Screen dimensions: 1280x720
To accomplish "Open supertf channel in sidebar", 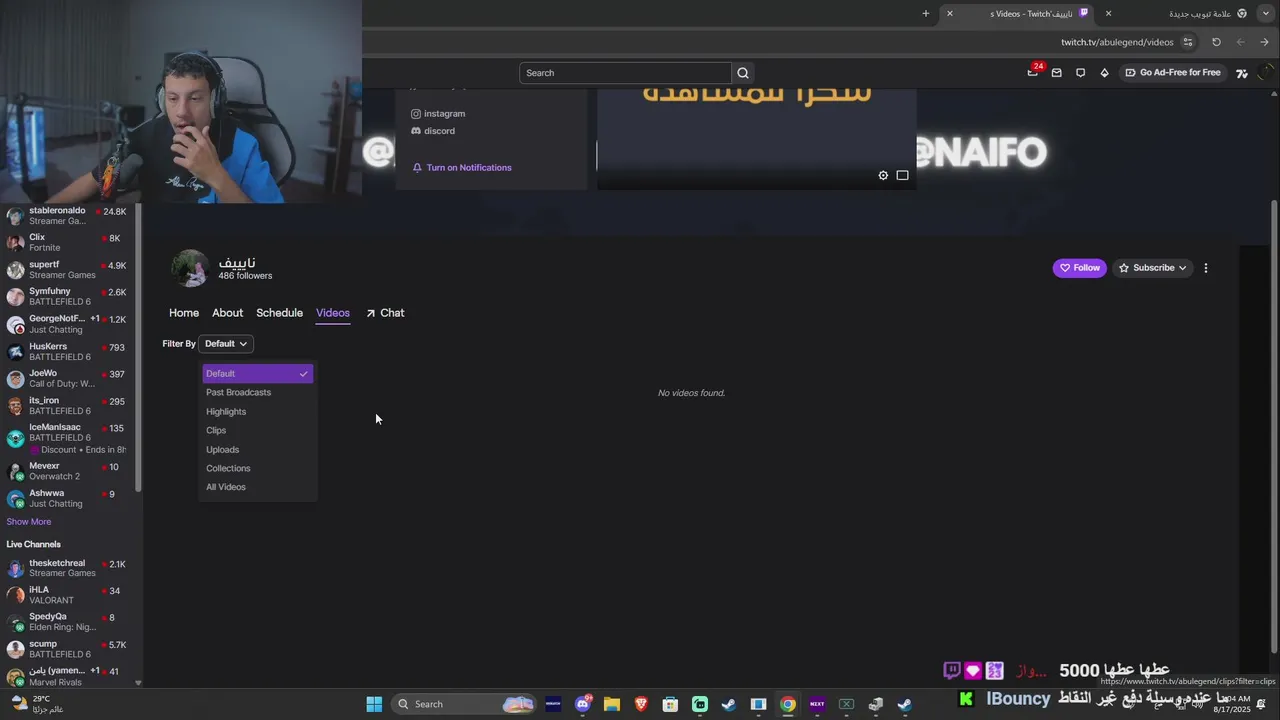I will point(68,270).
